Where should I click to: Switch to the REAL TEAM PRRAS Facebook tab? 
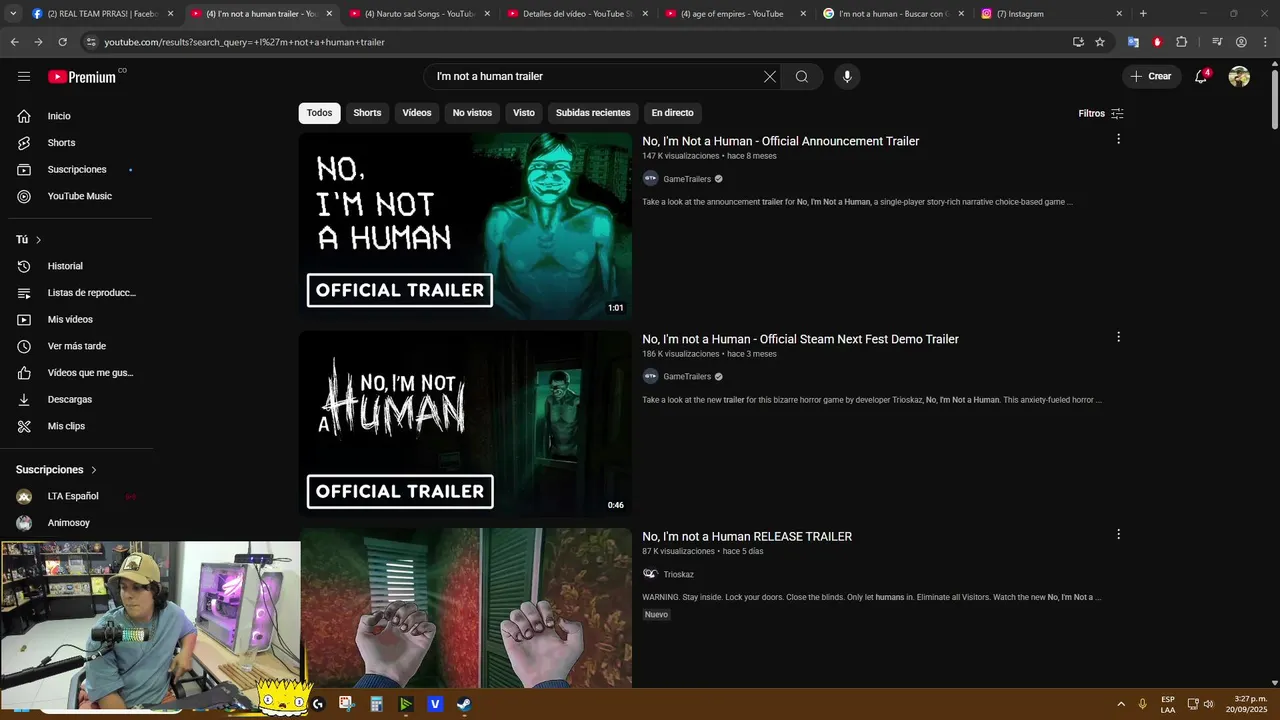click(102, 14)
